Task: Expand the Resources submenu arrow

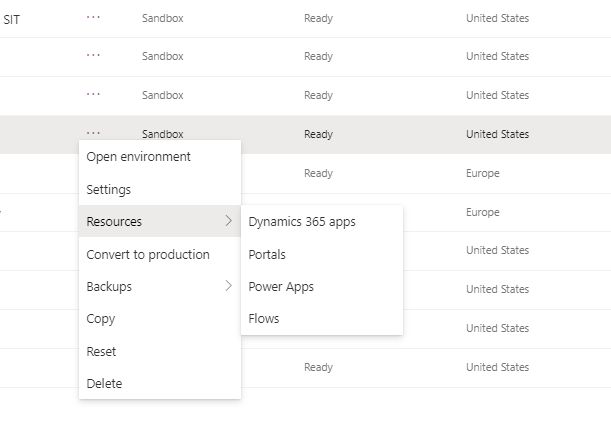Action: pos(228,222)
